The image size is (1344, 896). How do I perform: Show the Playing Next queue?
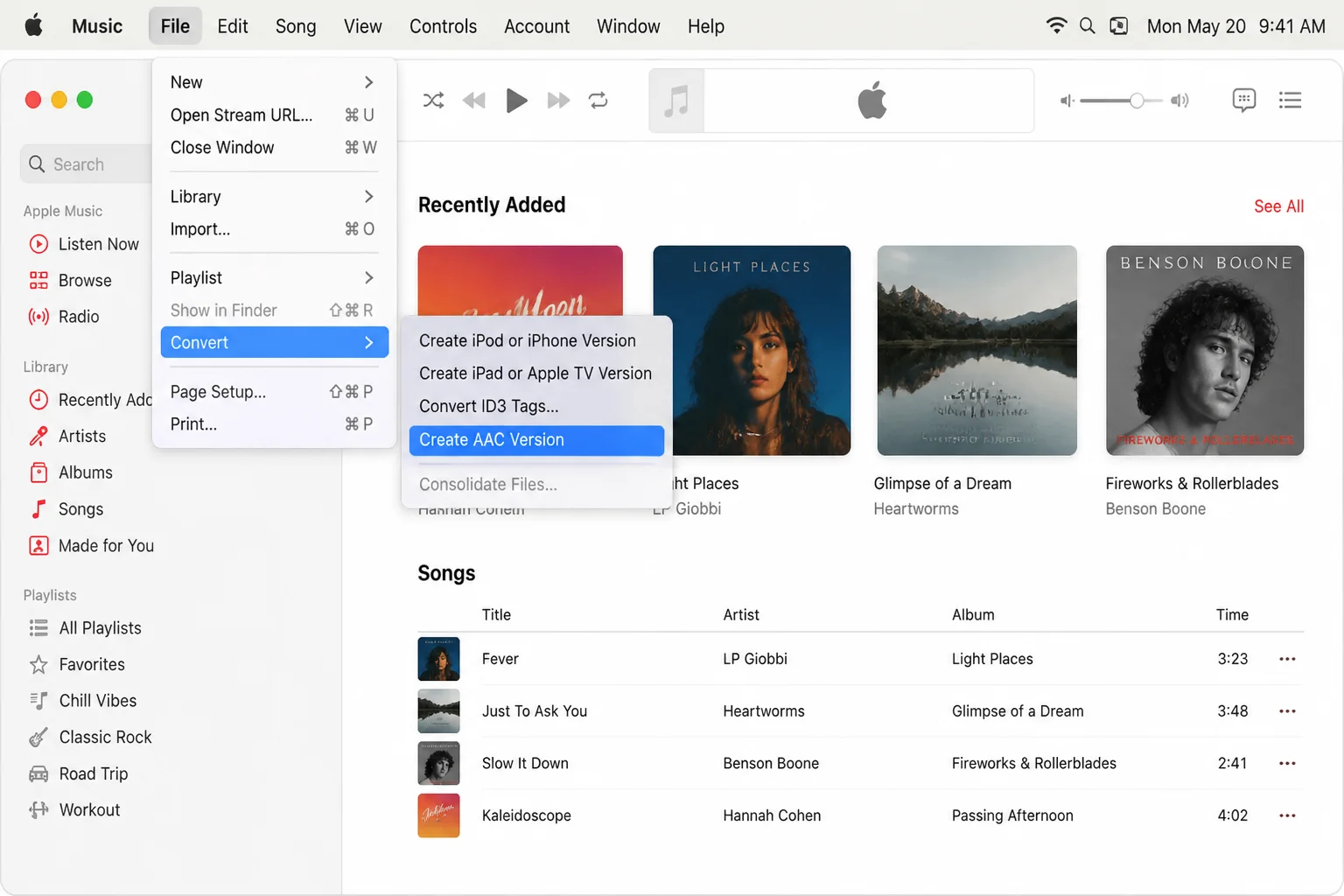coord(1290,101)
